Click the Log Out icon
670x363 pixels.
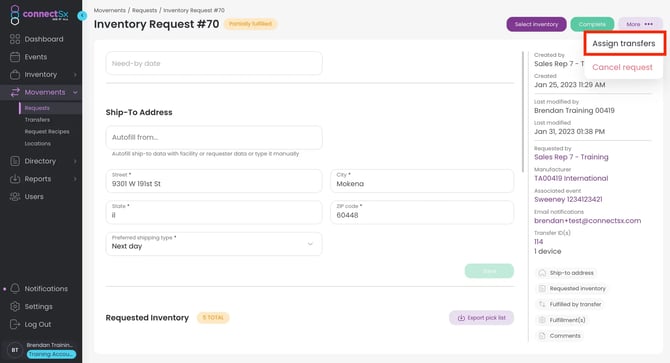(15, 324)
